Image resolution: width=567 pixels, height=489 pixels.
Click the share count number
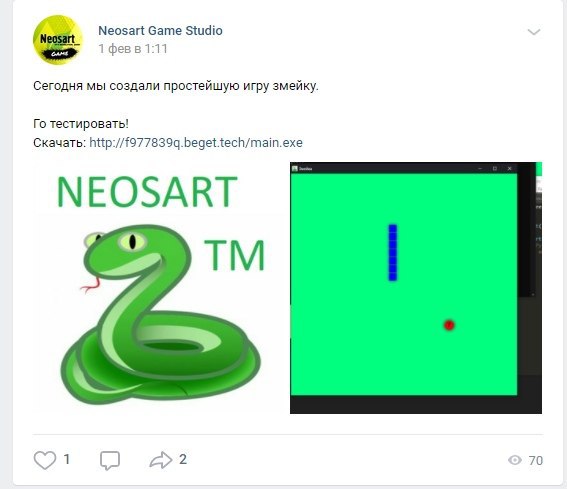pyautogui.click(x=183, y=460)
